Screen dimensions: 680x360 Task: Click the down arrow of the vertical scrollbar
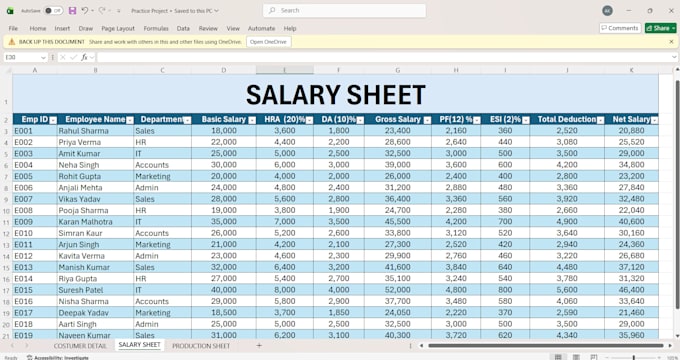[677, 335]
